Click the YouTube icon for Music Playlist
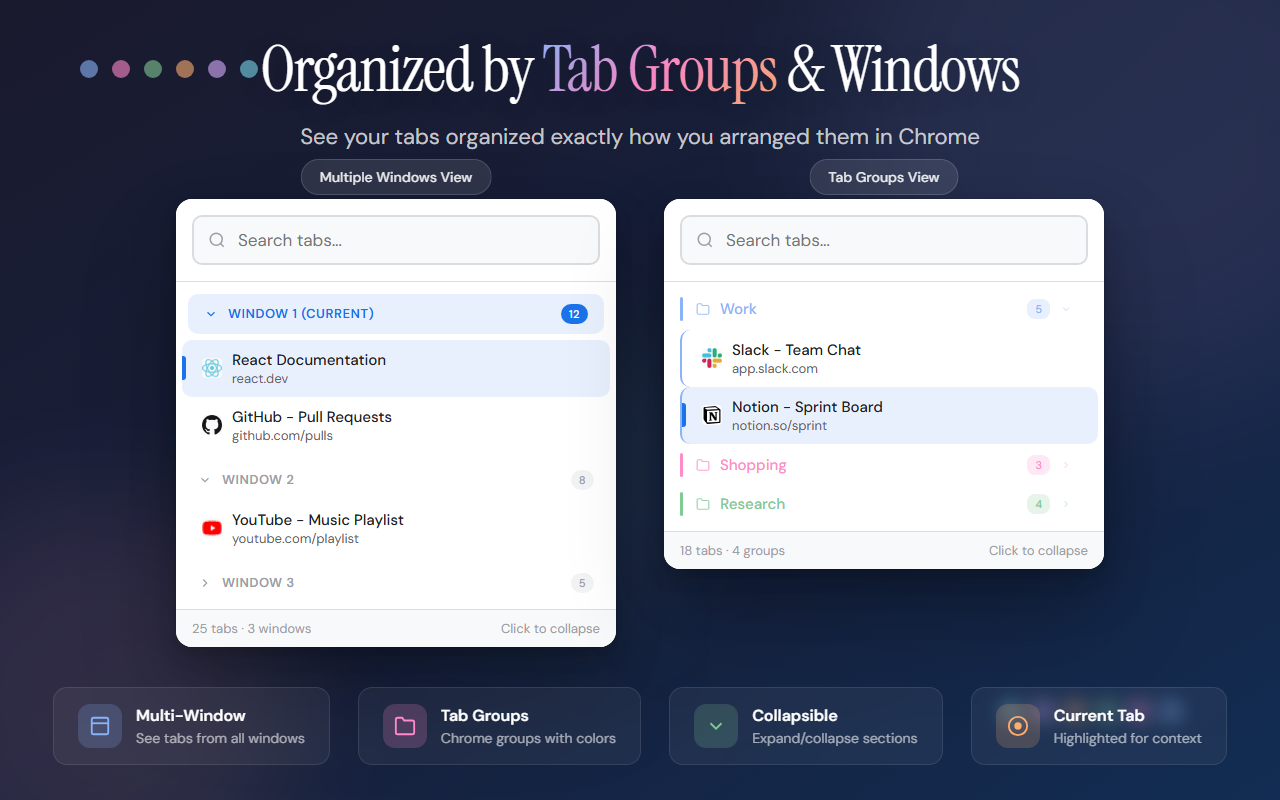This screenshot has width=1280, height=800. [212, 528]
